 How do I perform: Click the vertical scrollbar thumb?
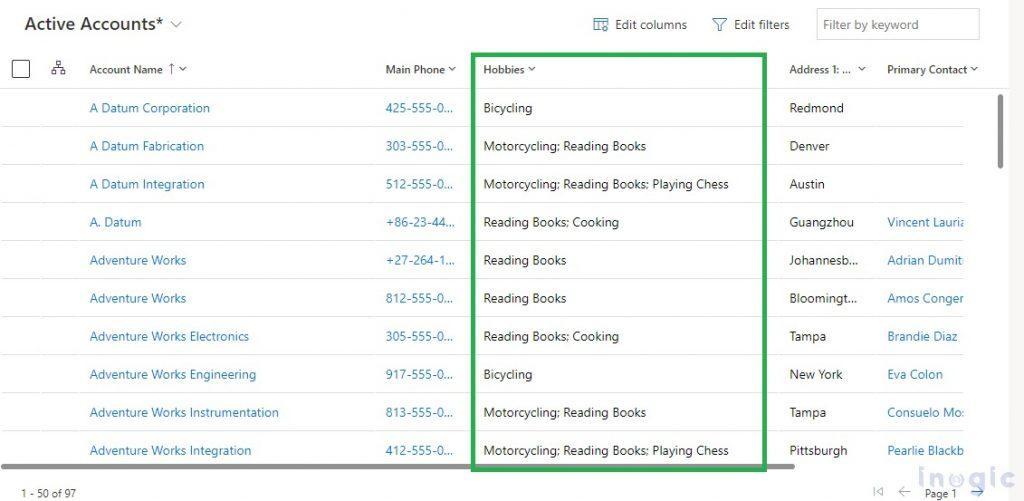[1000, 131]
